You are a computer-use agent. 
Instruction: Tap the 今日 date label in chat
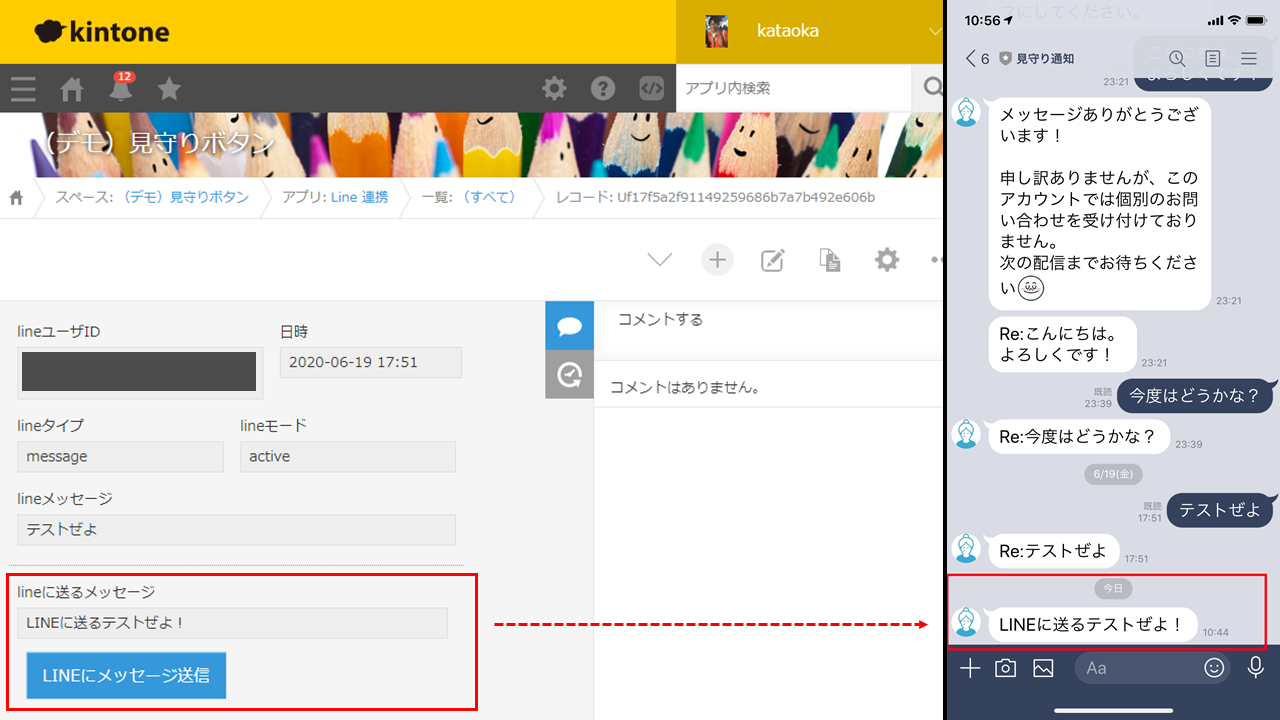(1113, 589)
